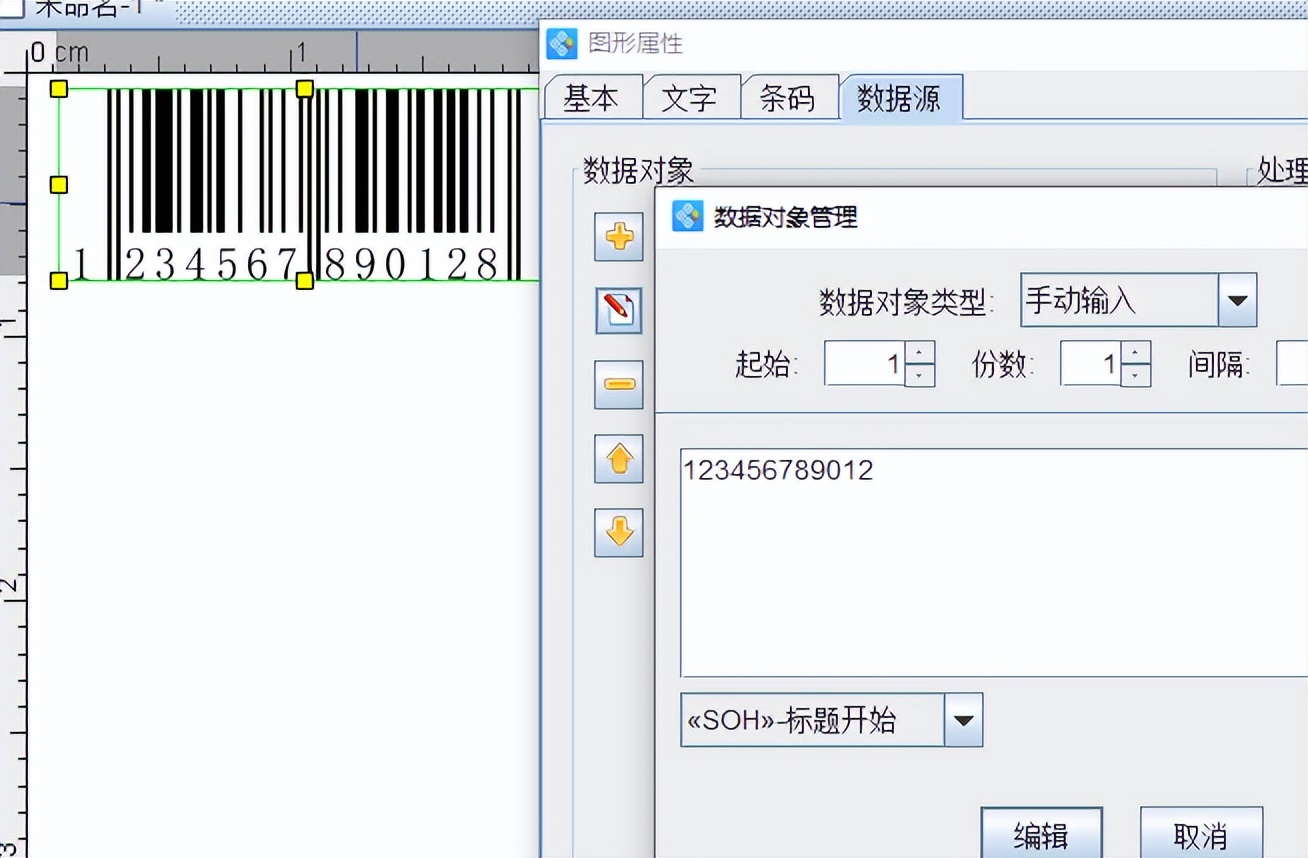The height and width of the screenshot is (858, 1308).
Task: Switch to the 文字 tab
Action: click(691, 96)
